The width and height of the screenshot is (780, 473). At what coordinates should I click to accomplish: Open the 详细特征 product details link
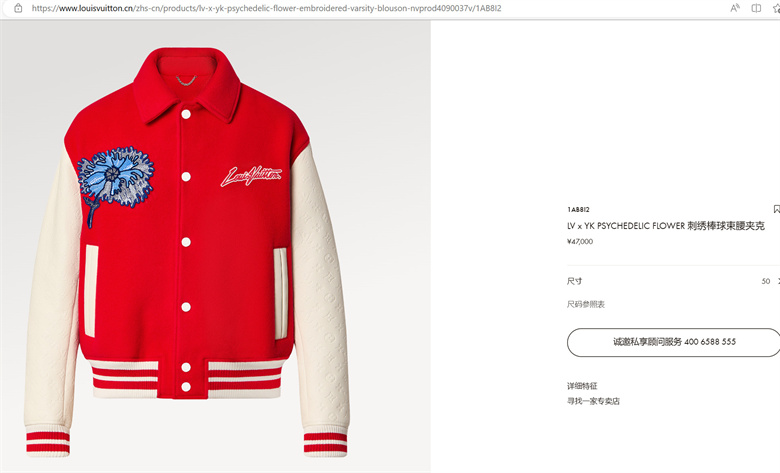click(x=582, y=385)
